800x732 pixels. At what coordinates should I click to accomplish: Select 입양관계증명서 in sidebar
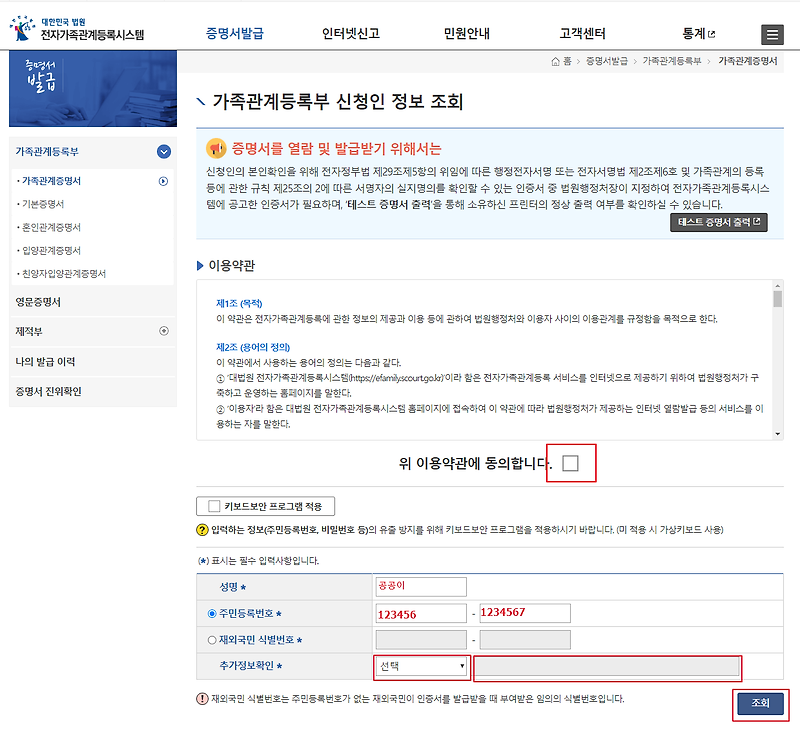point(52,250)
